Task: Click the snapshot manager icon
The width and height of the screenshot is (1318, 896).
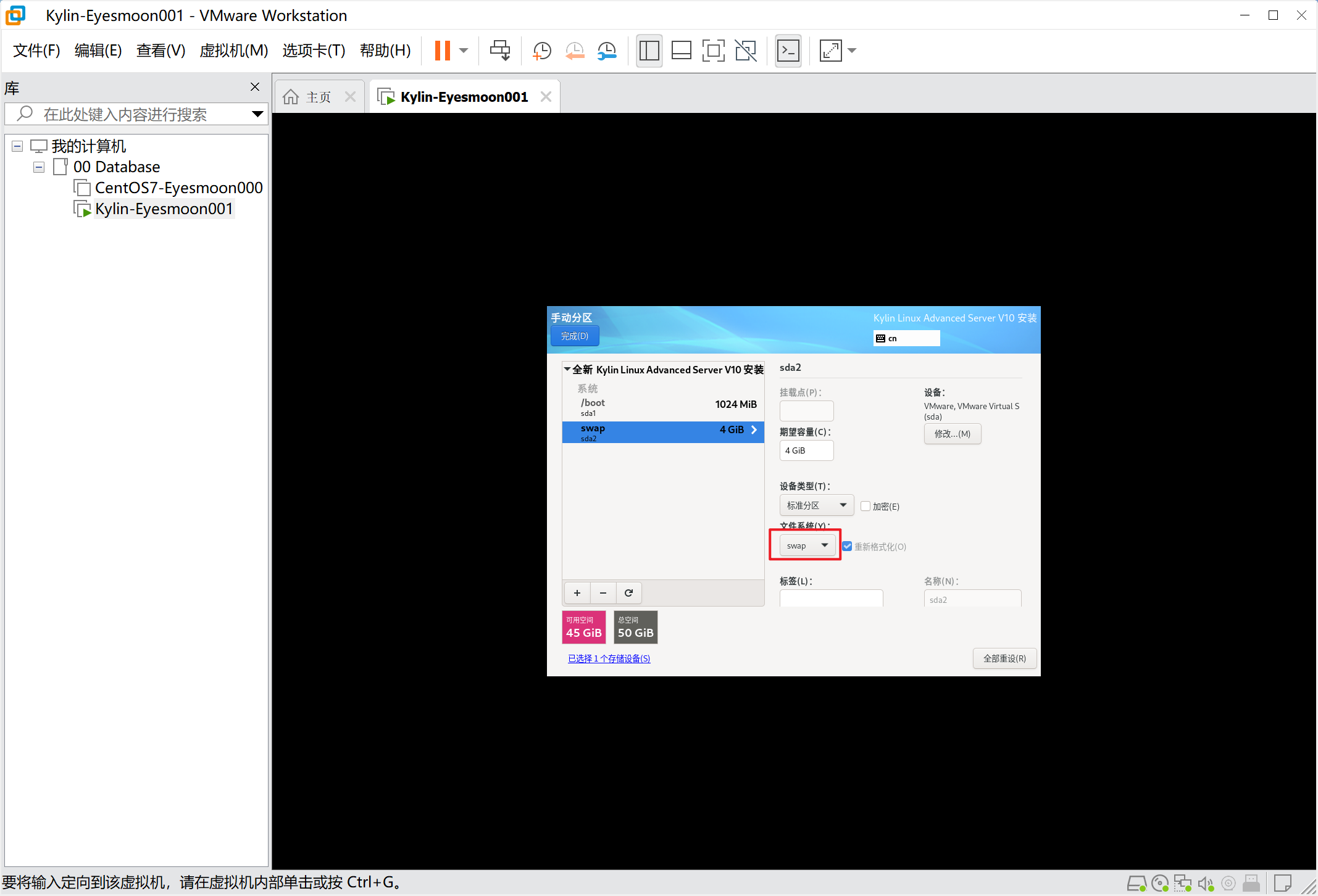Action: tap(608, 50)
